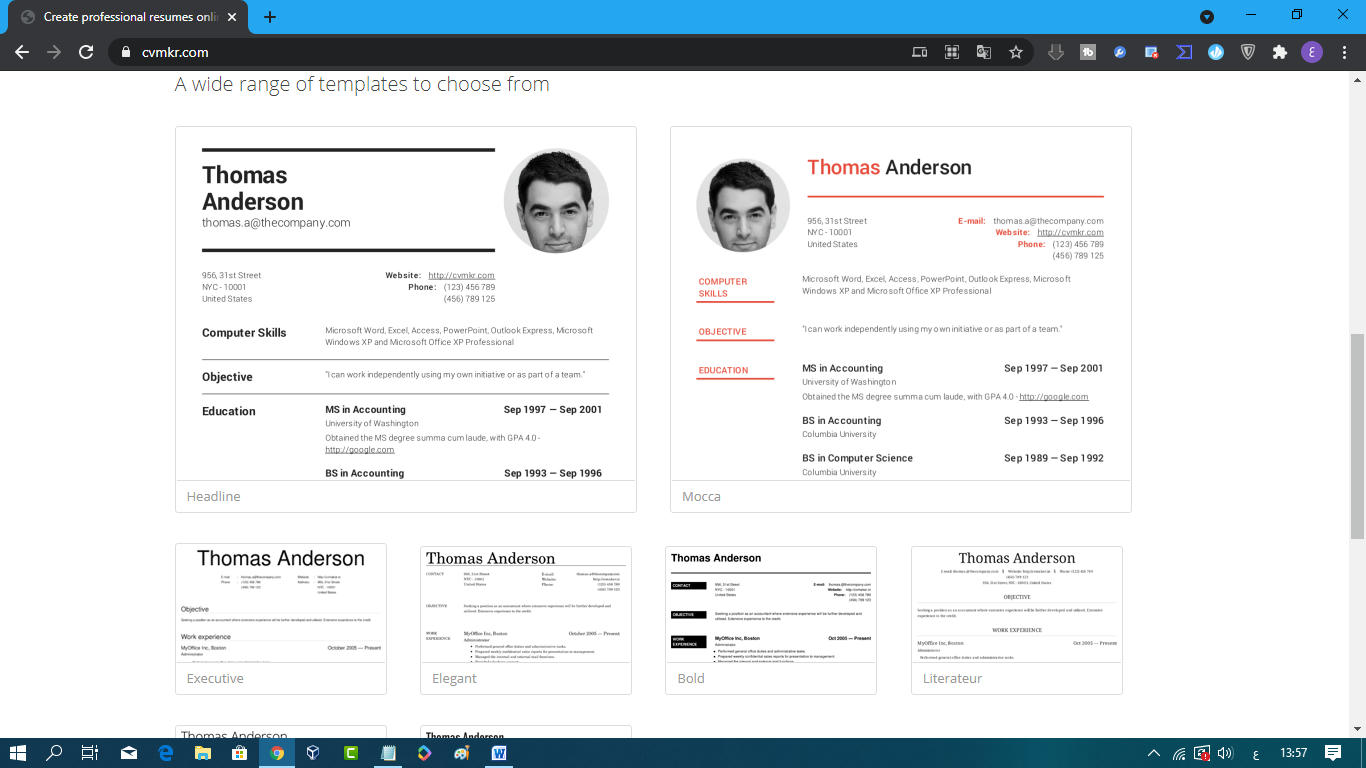This screenshot has width=1366, height=768.
Task: Open the blue sigma extension
Action: coord(1184,52)
